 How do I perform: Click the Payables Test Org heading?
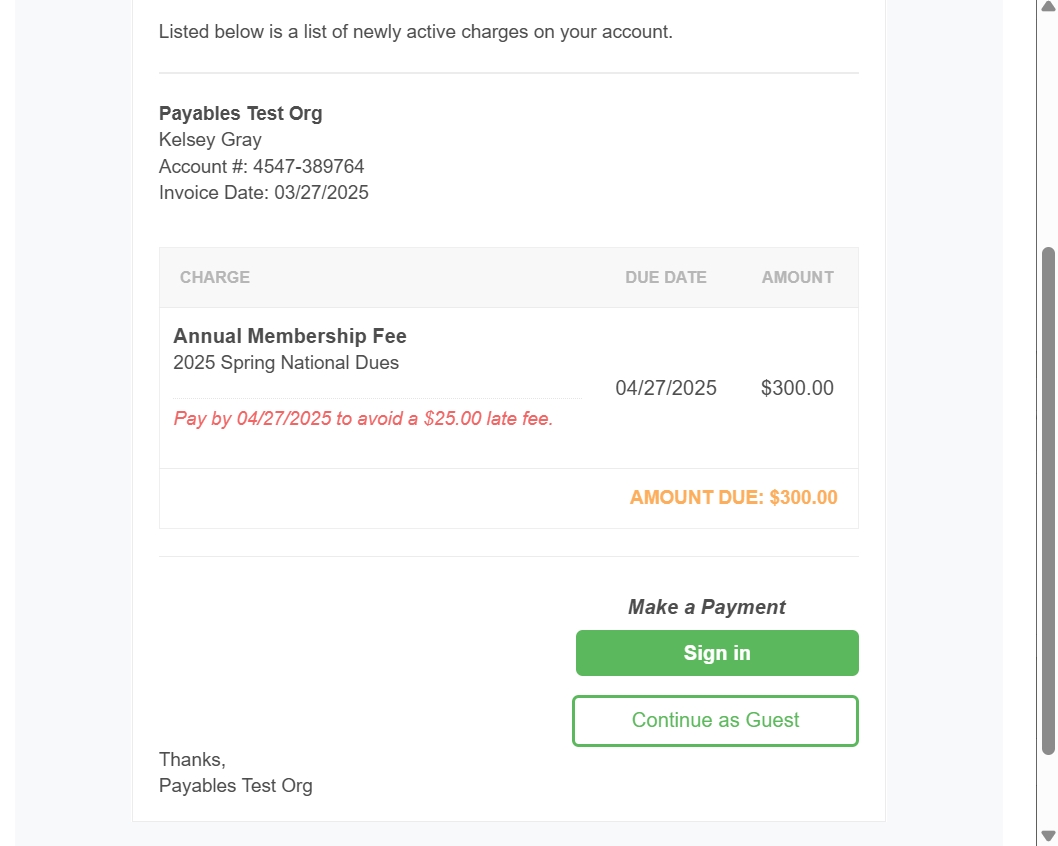(240, 113)
